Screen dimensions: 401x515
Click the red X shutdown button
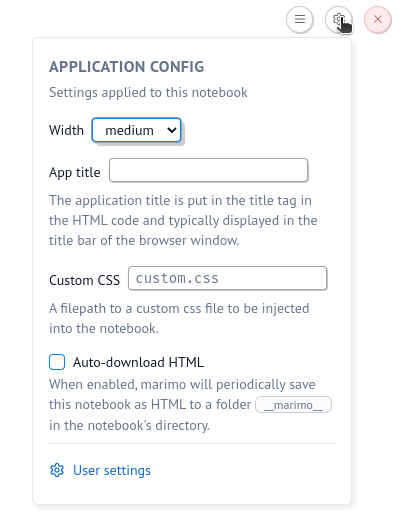(x=378, y=19)
